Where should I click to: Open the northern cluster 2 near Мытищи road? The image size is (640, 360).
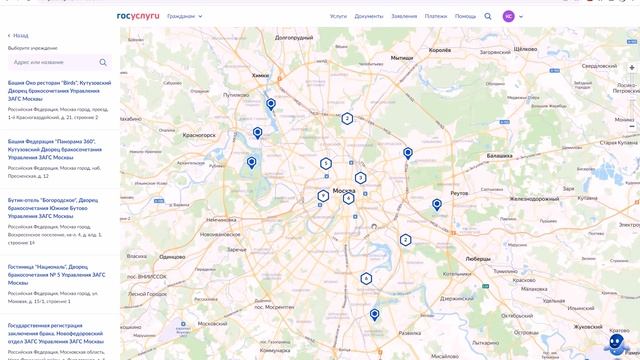point(347,119)
